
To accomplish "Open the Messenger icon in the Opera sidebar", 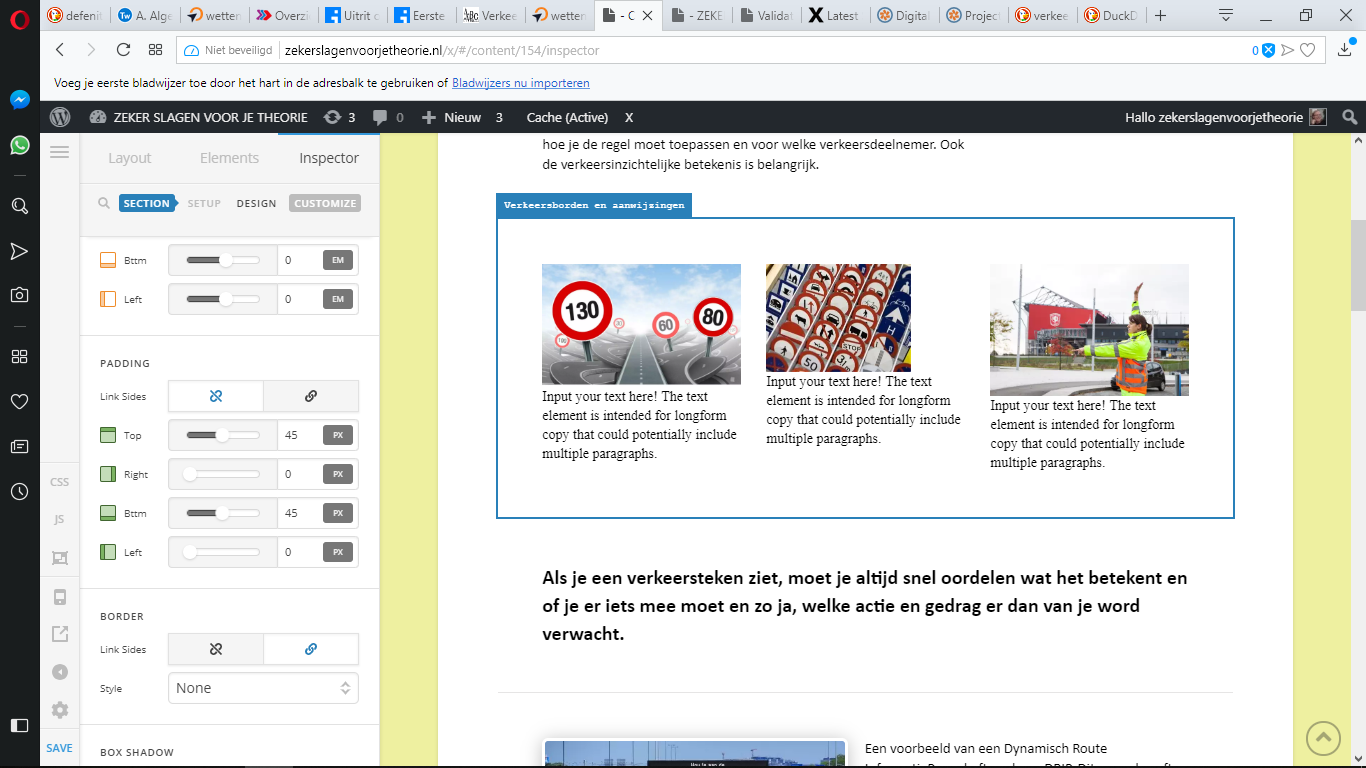I will (x=19, y=100).
